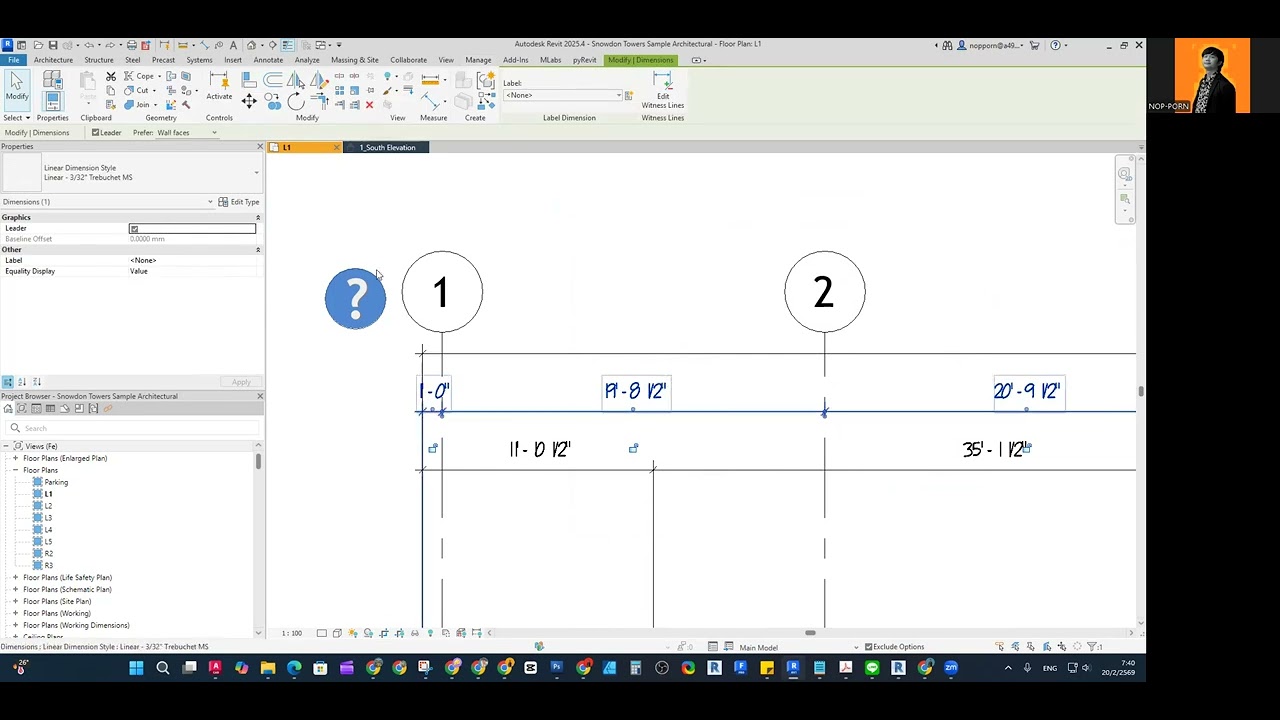Click the Apply button in Properties
This screenshot has height=720, width=1280.
241,382
